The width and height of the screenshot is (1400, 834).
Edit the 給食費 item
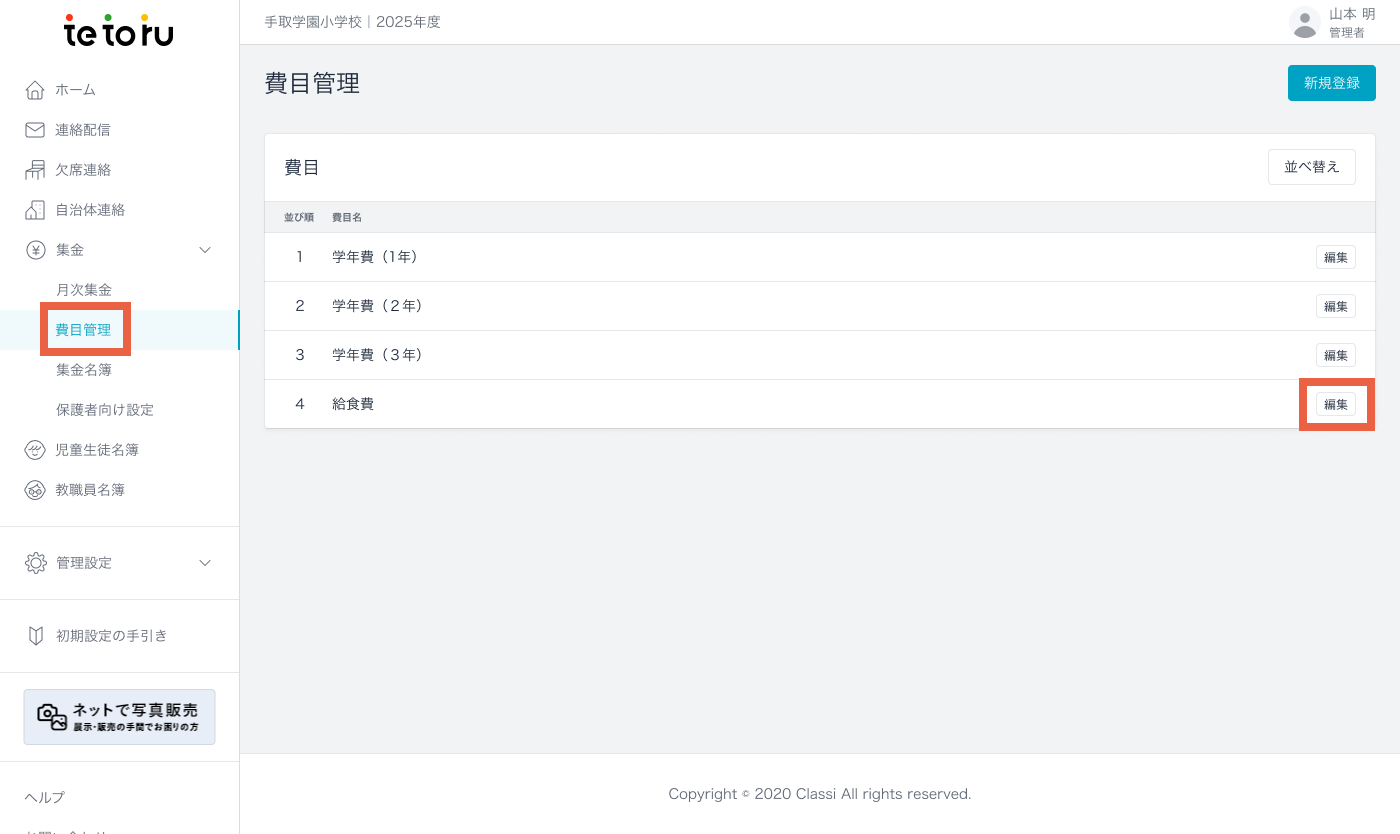[1335, 404]
